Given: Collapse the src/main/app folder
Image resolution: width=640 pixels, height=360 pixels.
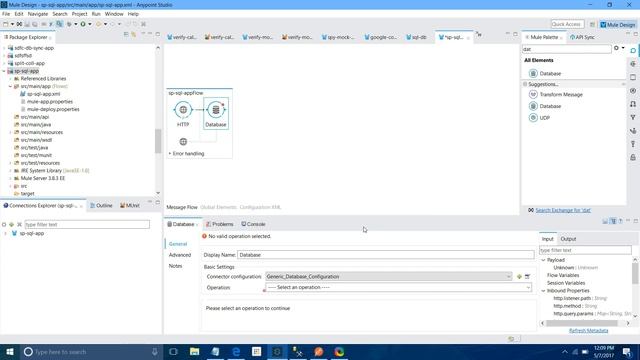Looking at the screenshot, I should tap(10, 87).
